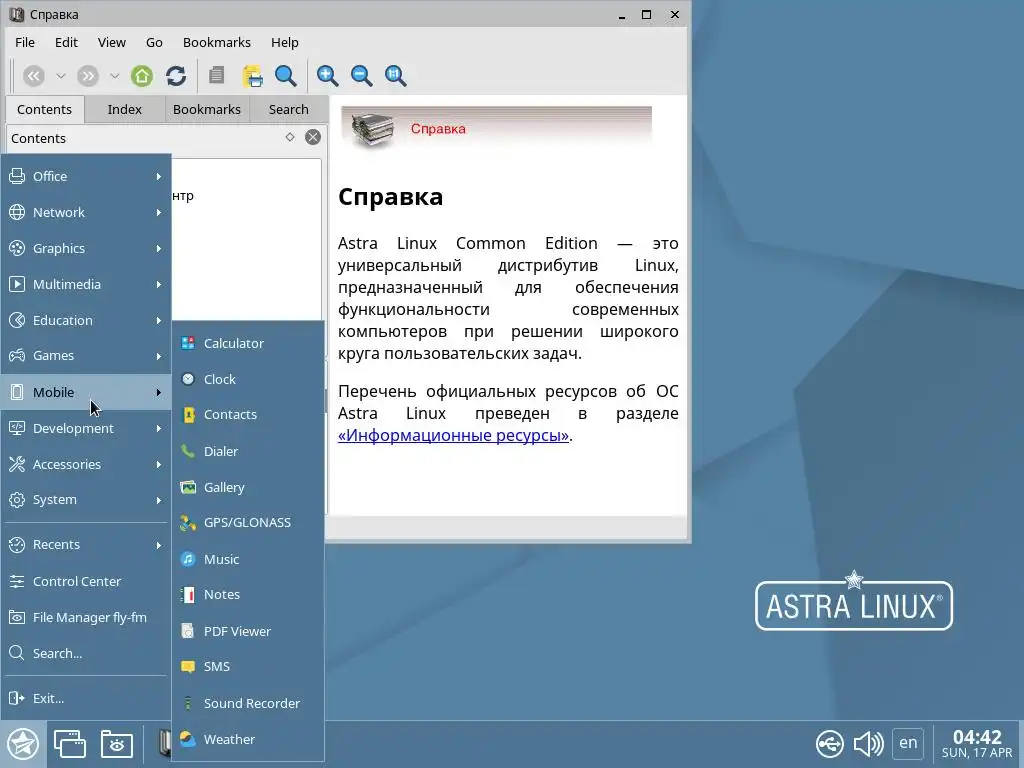1024x768 pixels.
Task: Reload the help page
Action: 176,76
